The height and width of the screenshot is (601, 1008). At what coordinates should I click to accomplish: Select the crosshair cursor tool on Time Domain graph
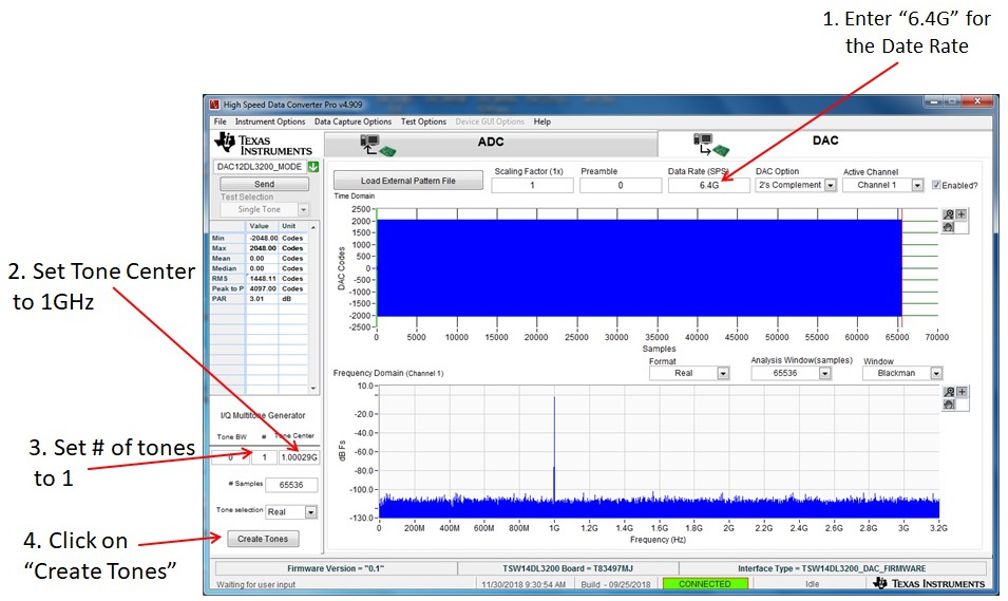(x=961, y=214)
